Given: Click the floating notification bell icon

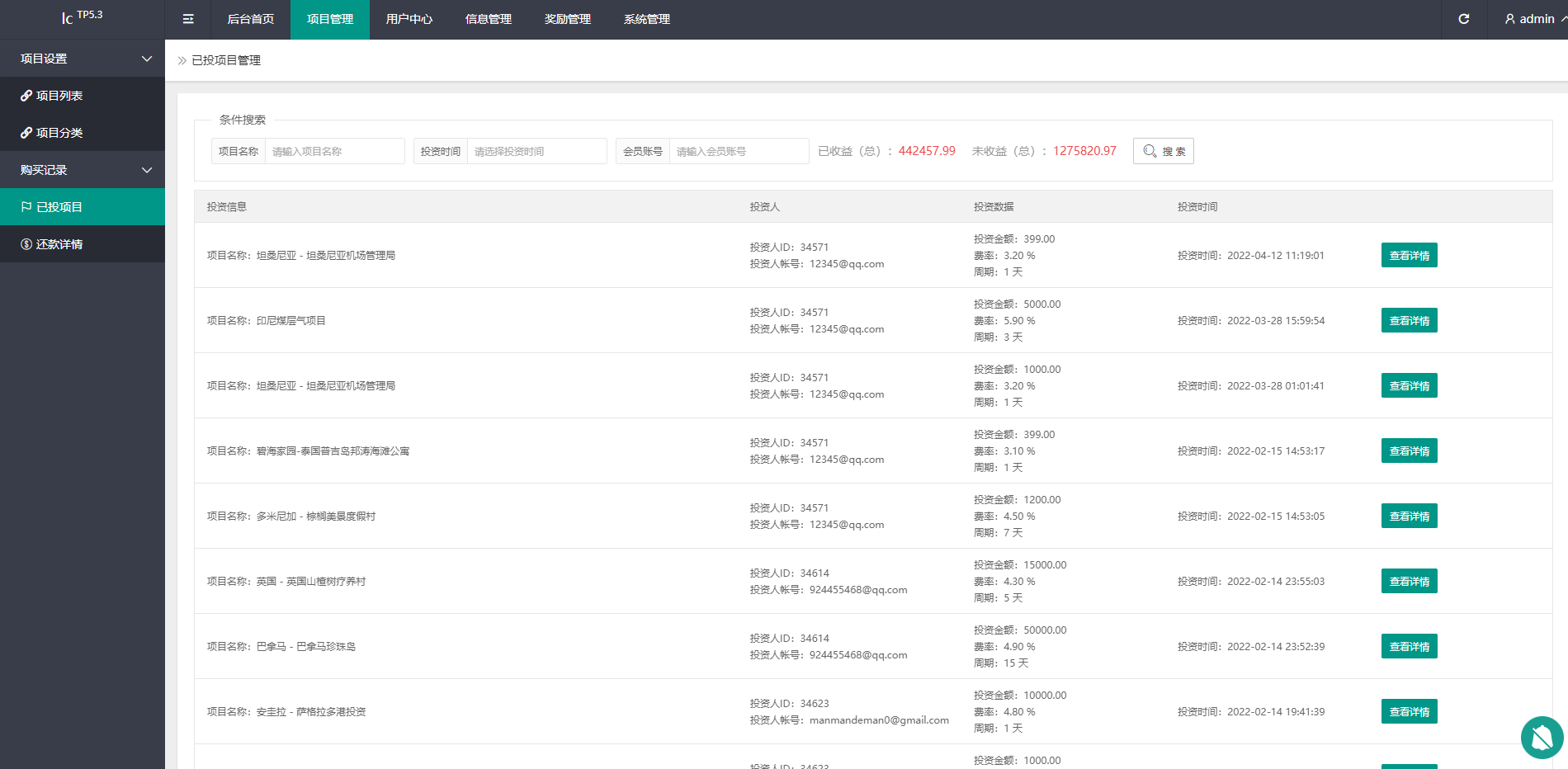Looking at the screenshot, I should 1542,737.
